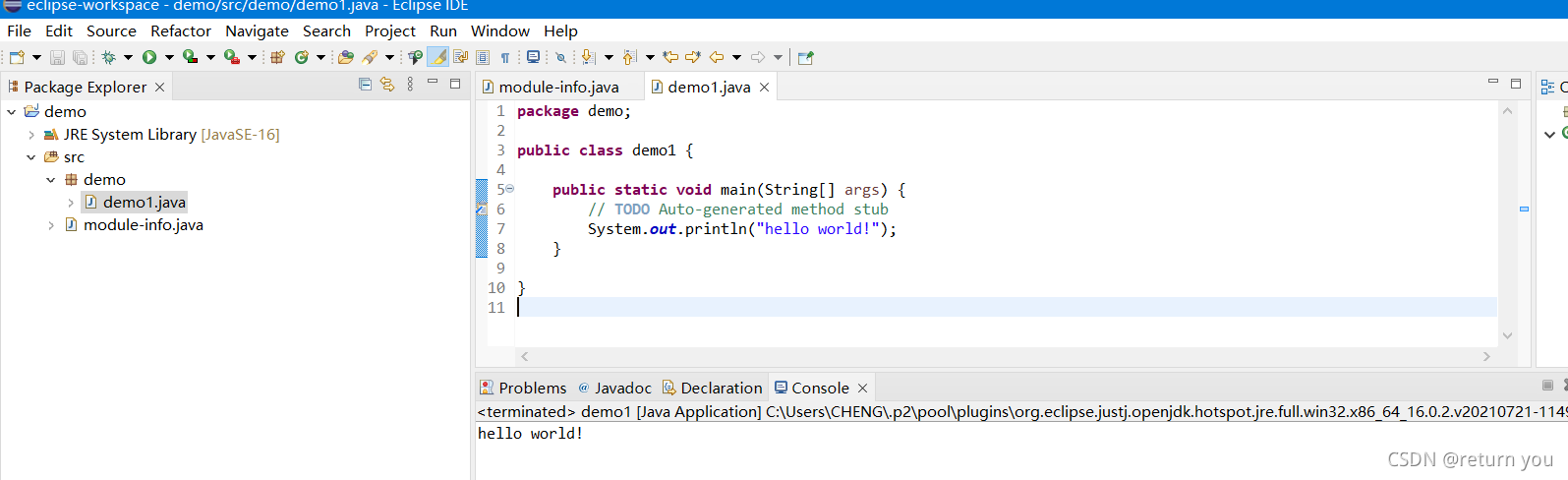
Task: Select demo1.java in Package Explorer
Action: pos(145,203)
